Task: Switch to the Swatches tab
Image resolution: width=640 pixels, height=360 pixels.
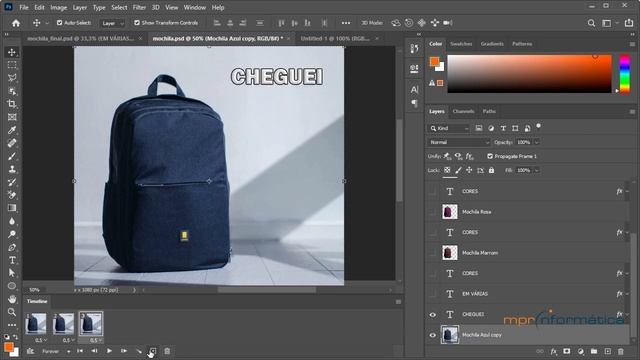Action: click(x=461, y=44)
